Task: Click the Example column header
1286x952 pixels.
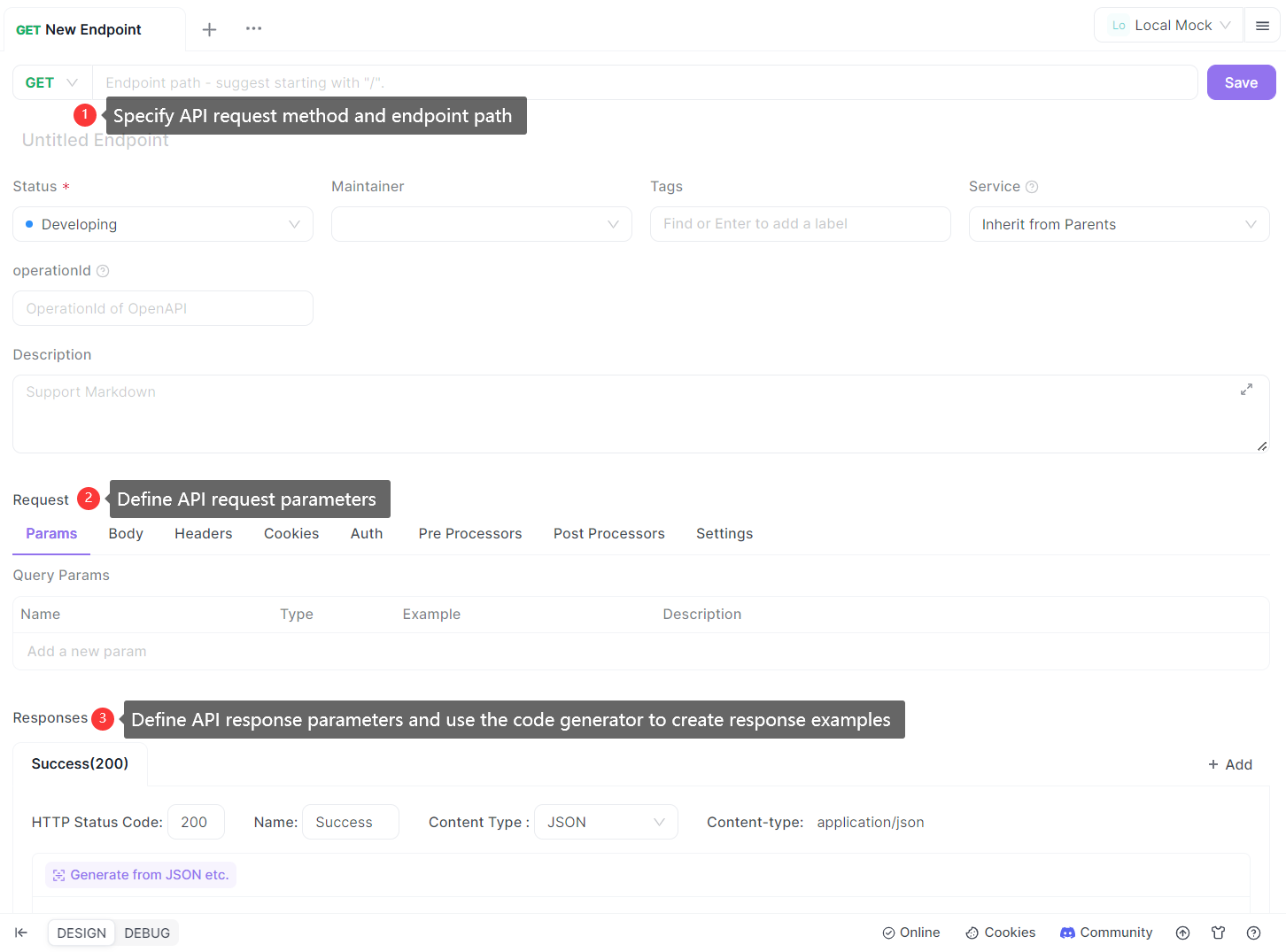Action: [431, 615]
